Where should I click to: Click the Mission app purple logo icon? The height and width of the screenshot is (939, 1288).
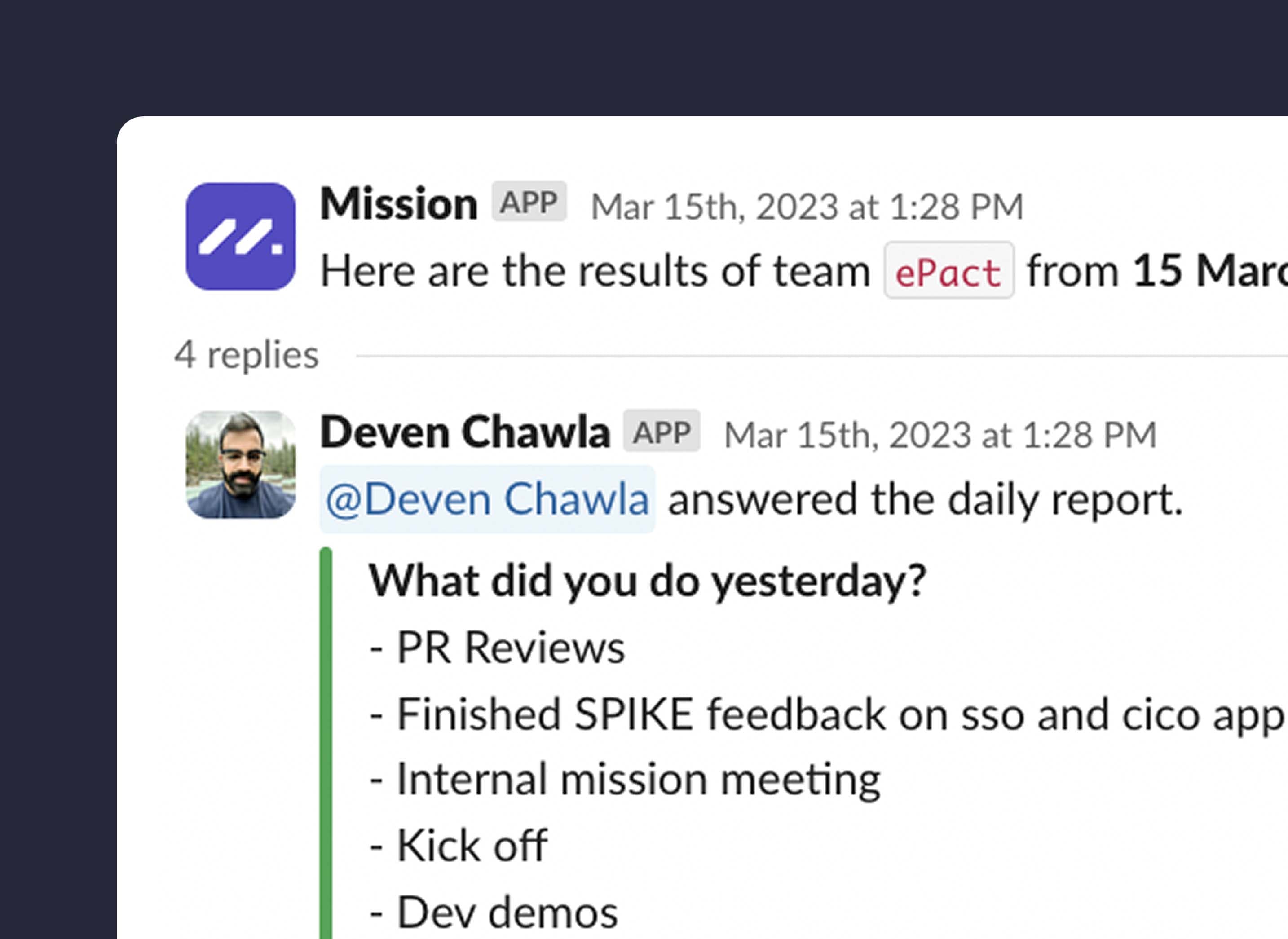240,237
